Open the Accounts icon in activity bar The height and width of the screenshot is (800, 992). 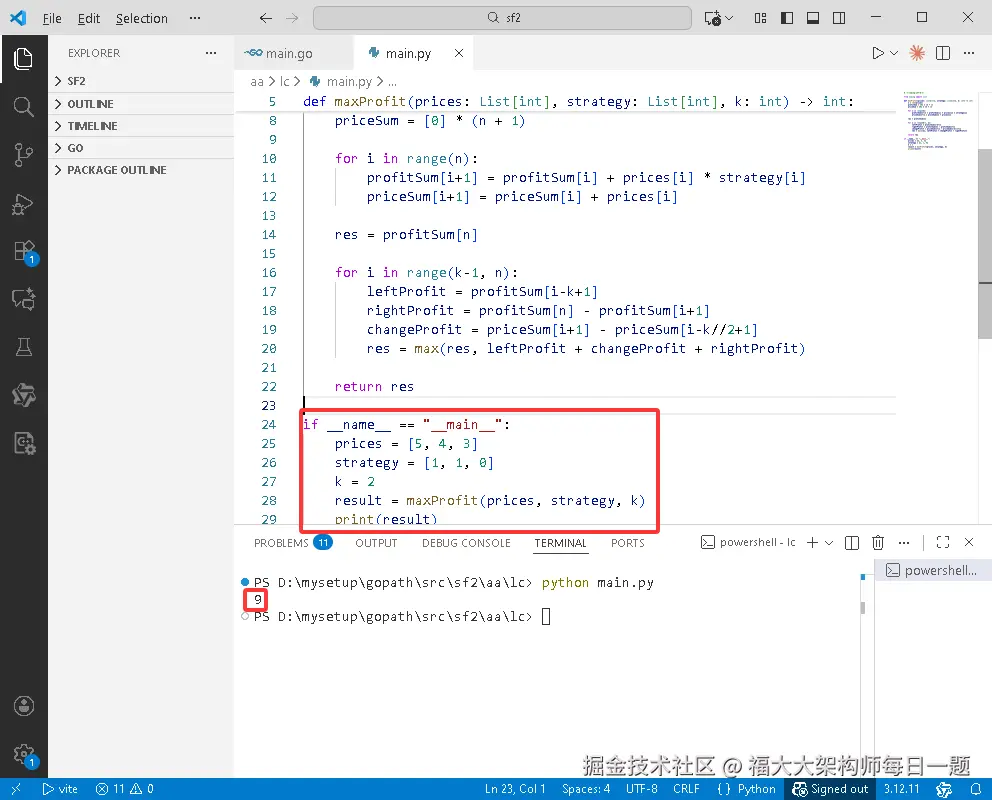[x=23, y=706]
